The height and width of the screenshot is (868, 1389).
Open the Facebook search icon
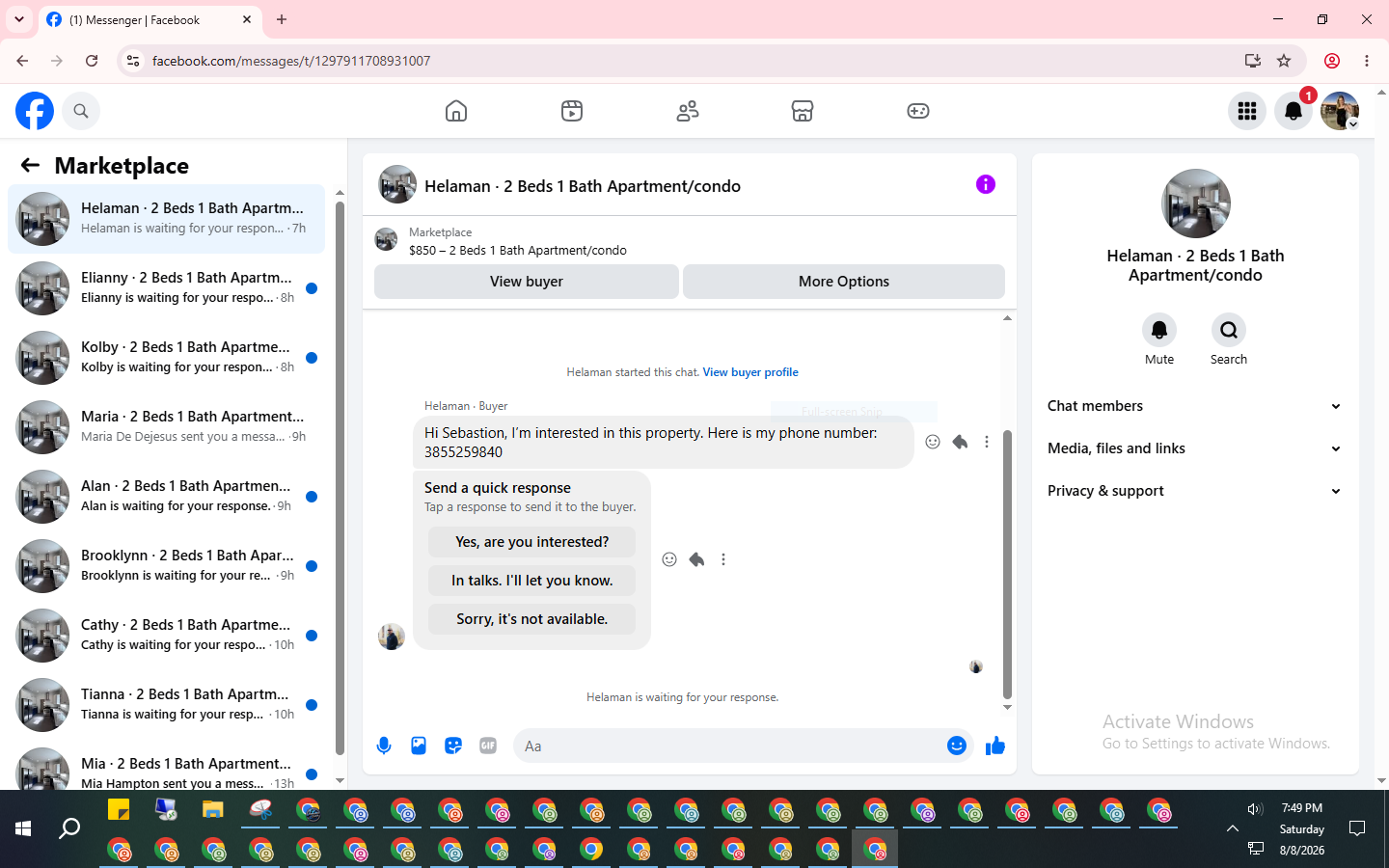(81, 111)
